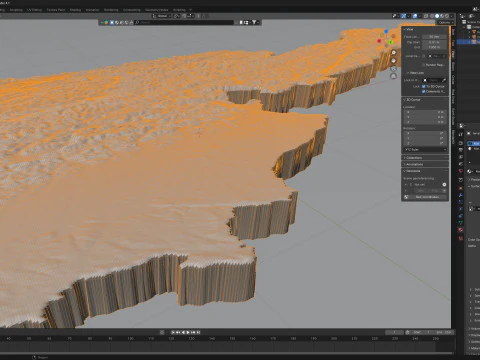This screenshot has width=480, height=360.
Task: Jump to timeline end frame button
Action: pyautogui.click(x=198, y=332)
